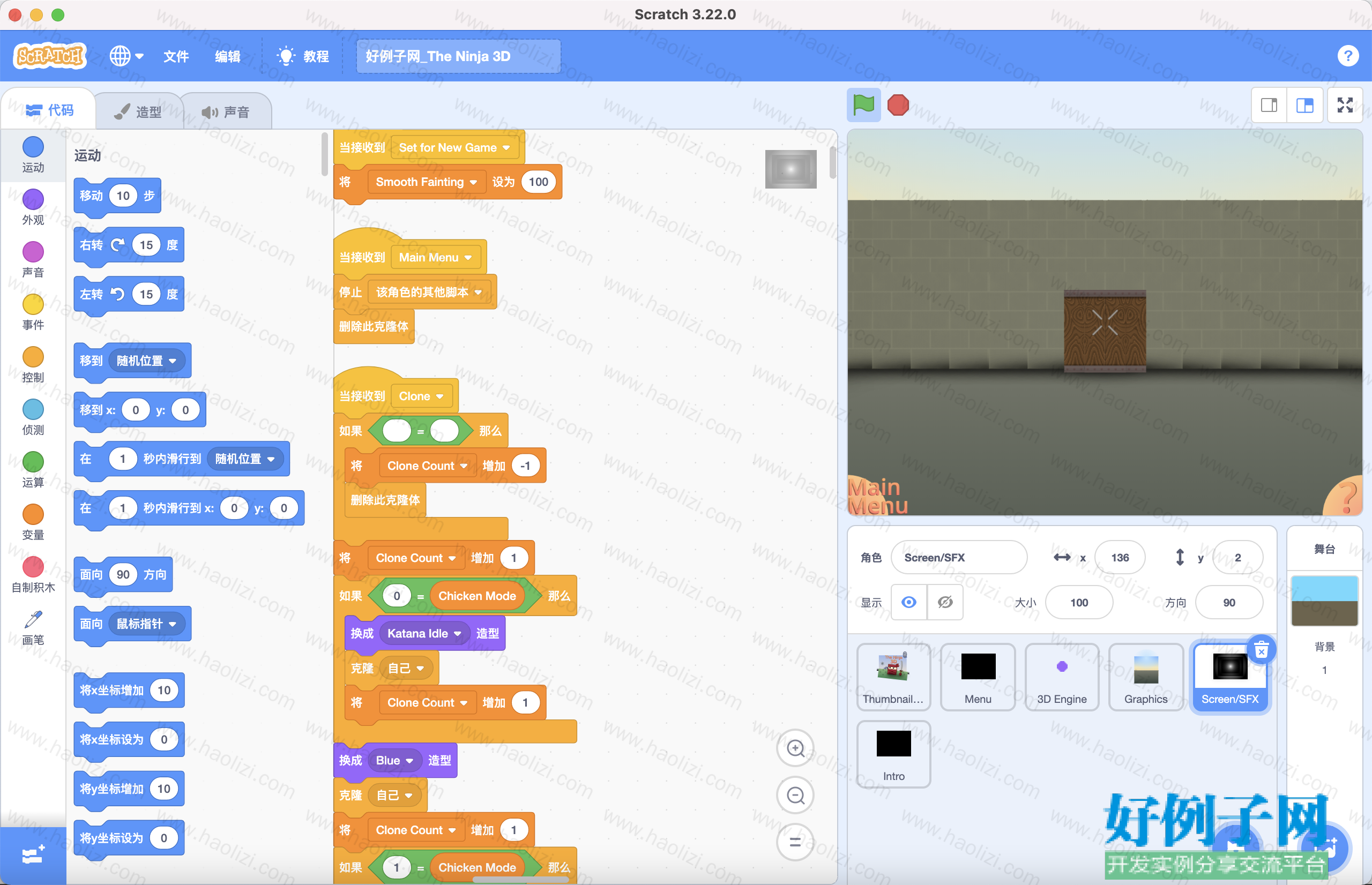
Task: Select the Thumbnail sprite
Action: point(893,677)
